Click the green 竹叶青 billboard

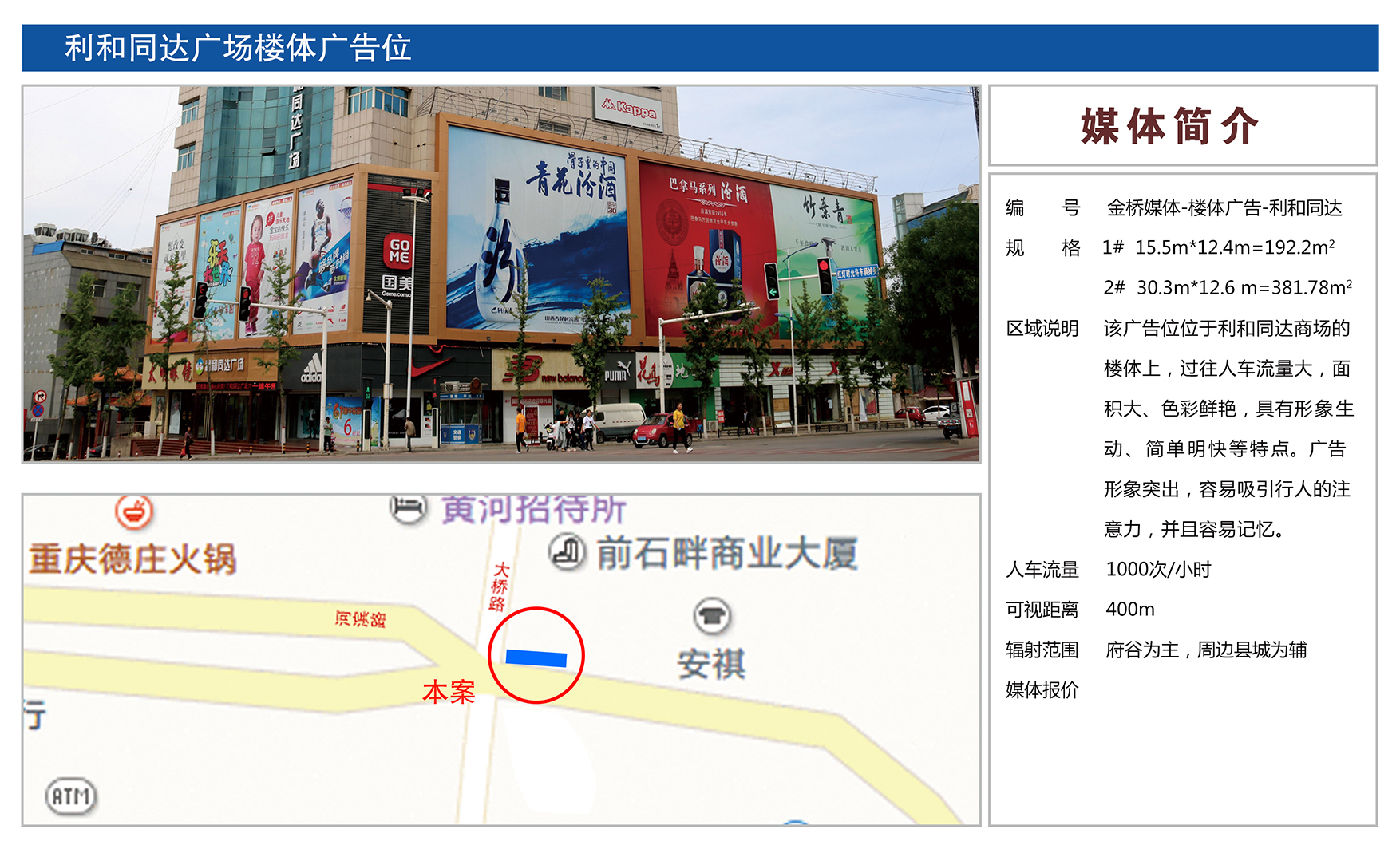(x=827, y=260)
